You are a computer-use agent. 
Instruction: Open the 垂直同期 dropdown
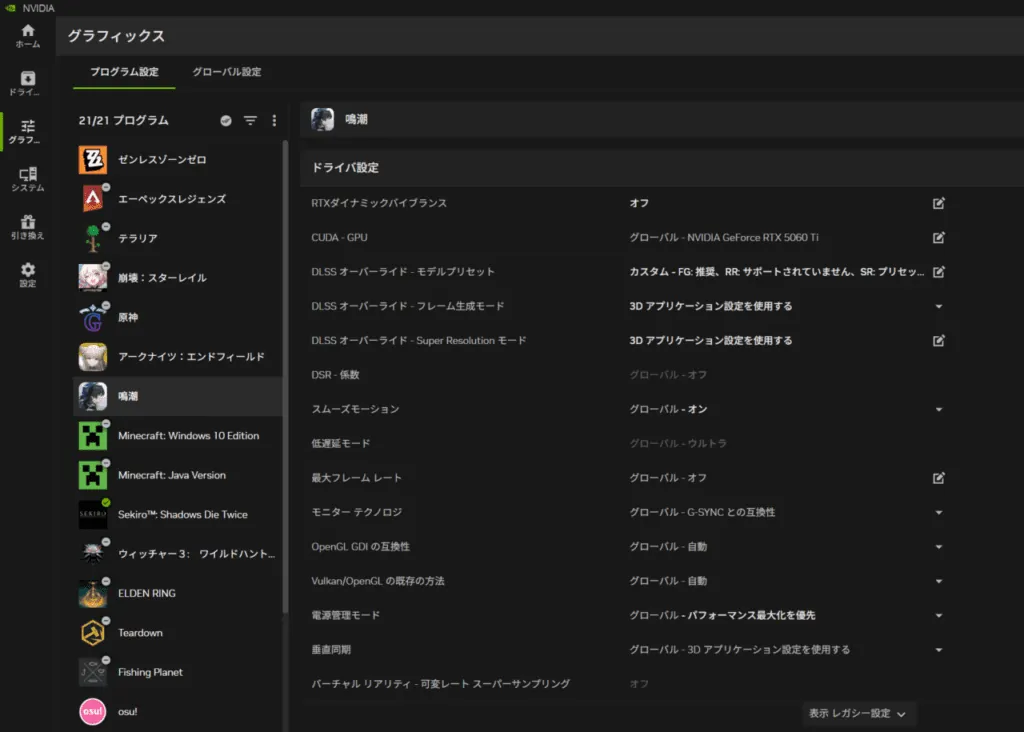pyautogui.click(x=938, y=650)
